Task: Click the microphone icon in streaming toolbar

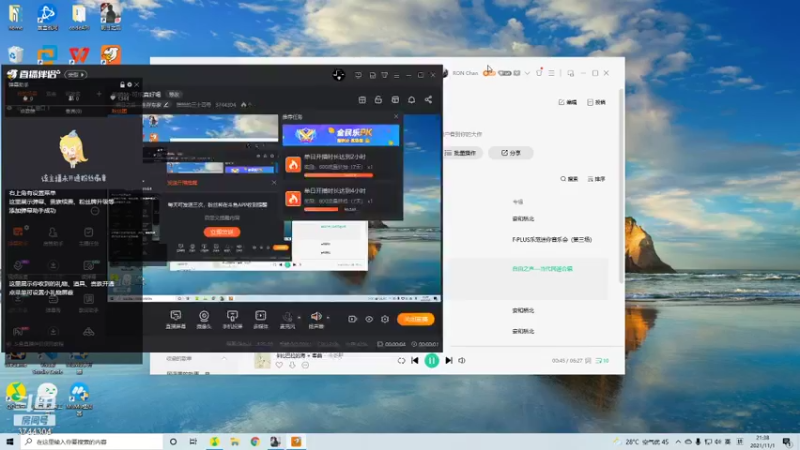Action: (x=287, y=319)
